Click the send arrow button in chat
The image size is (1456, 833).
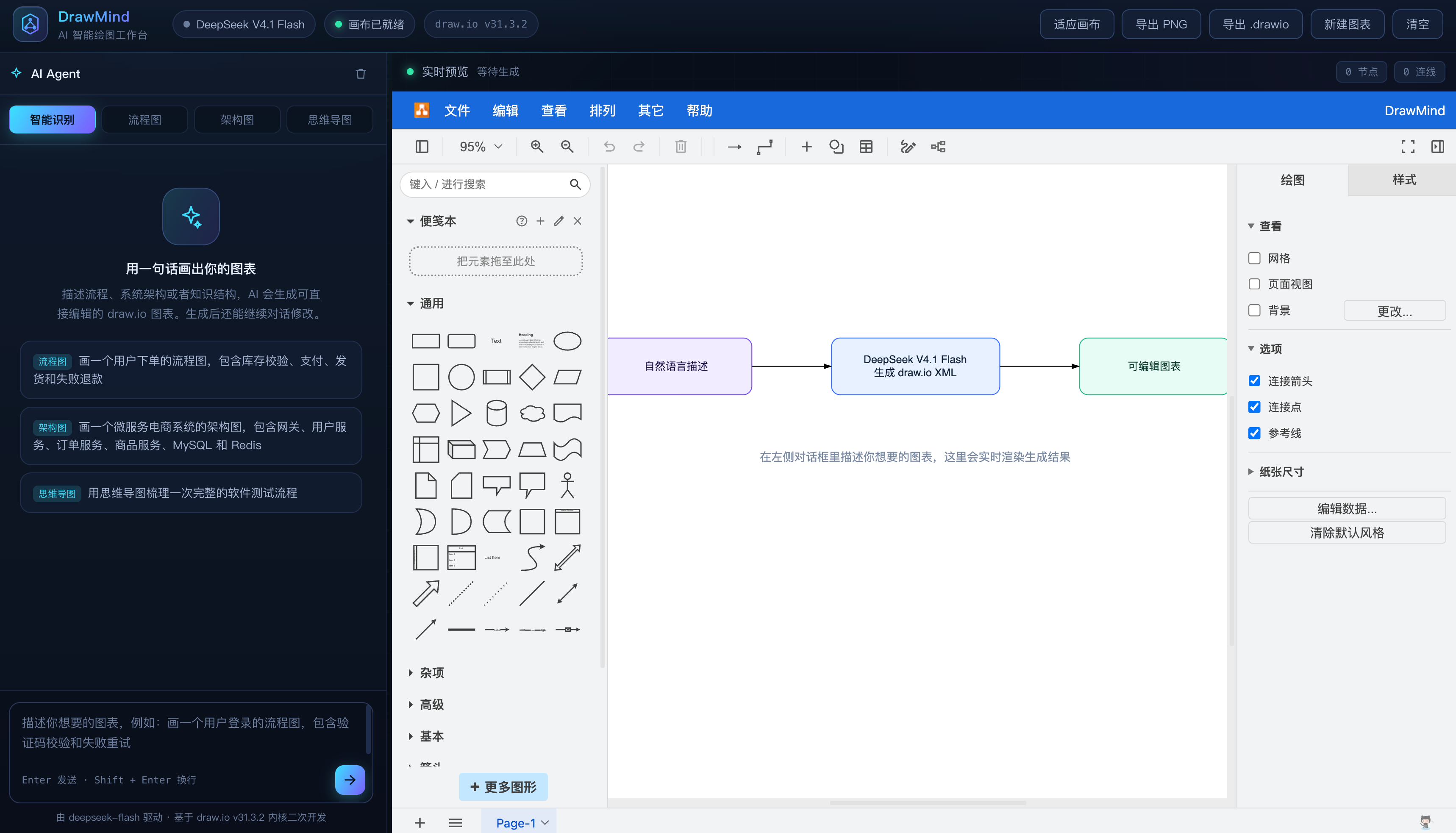click(x=350, y=779)
